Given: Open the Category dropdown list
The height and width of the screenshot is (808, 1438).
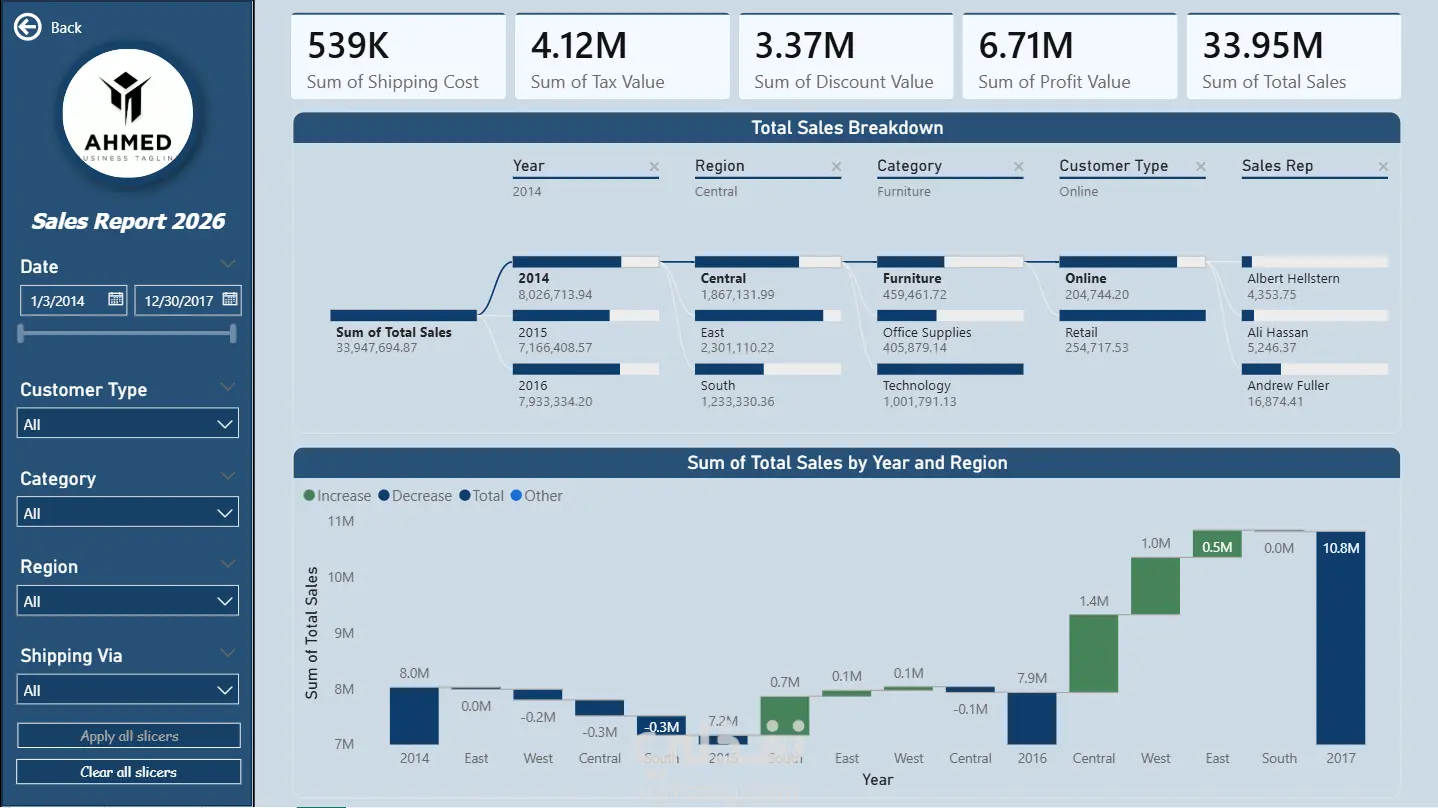Looking at the screenshot, I should [128, 513].
